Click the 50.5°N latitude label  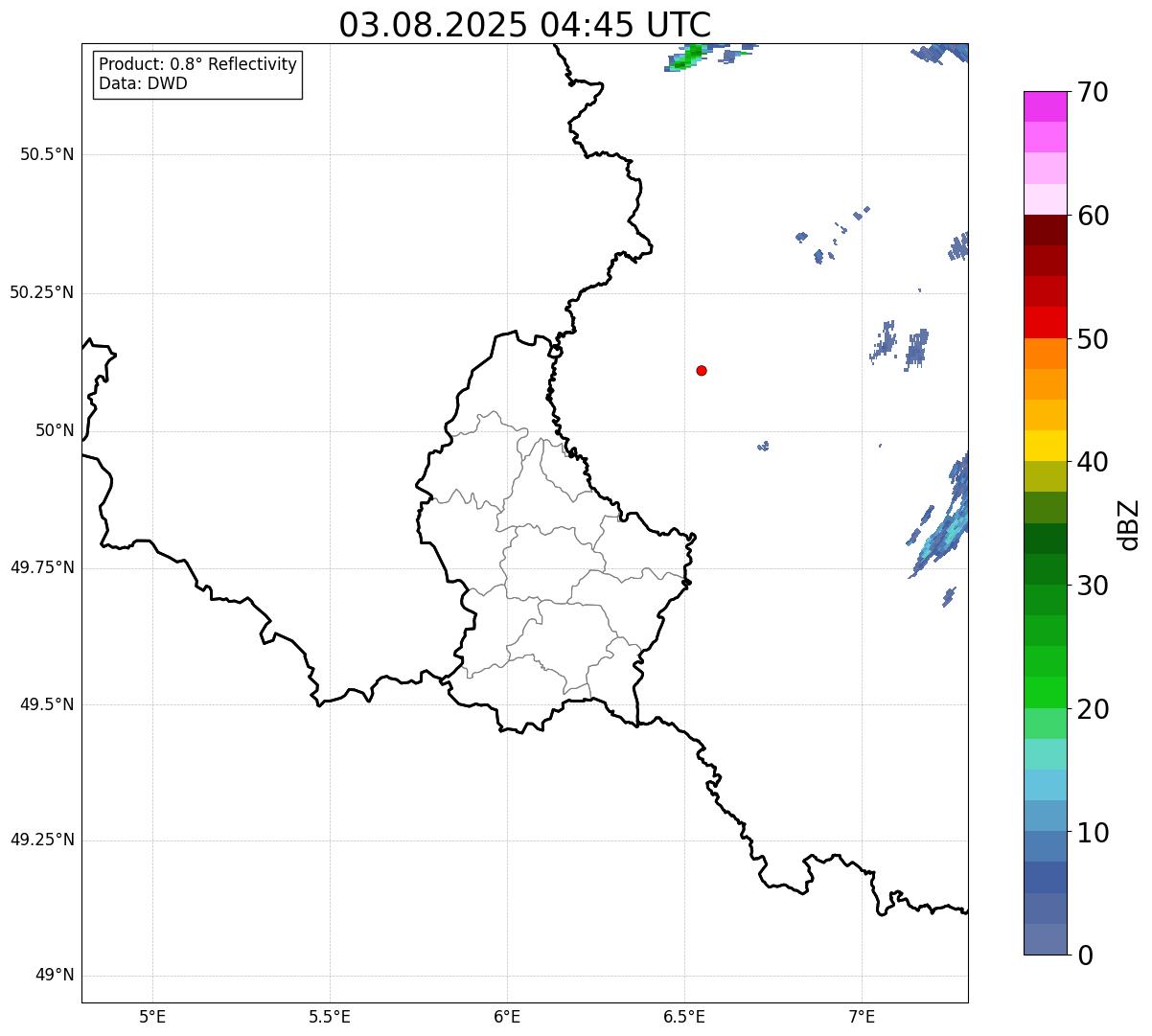[x=47, y=154]
